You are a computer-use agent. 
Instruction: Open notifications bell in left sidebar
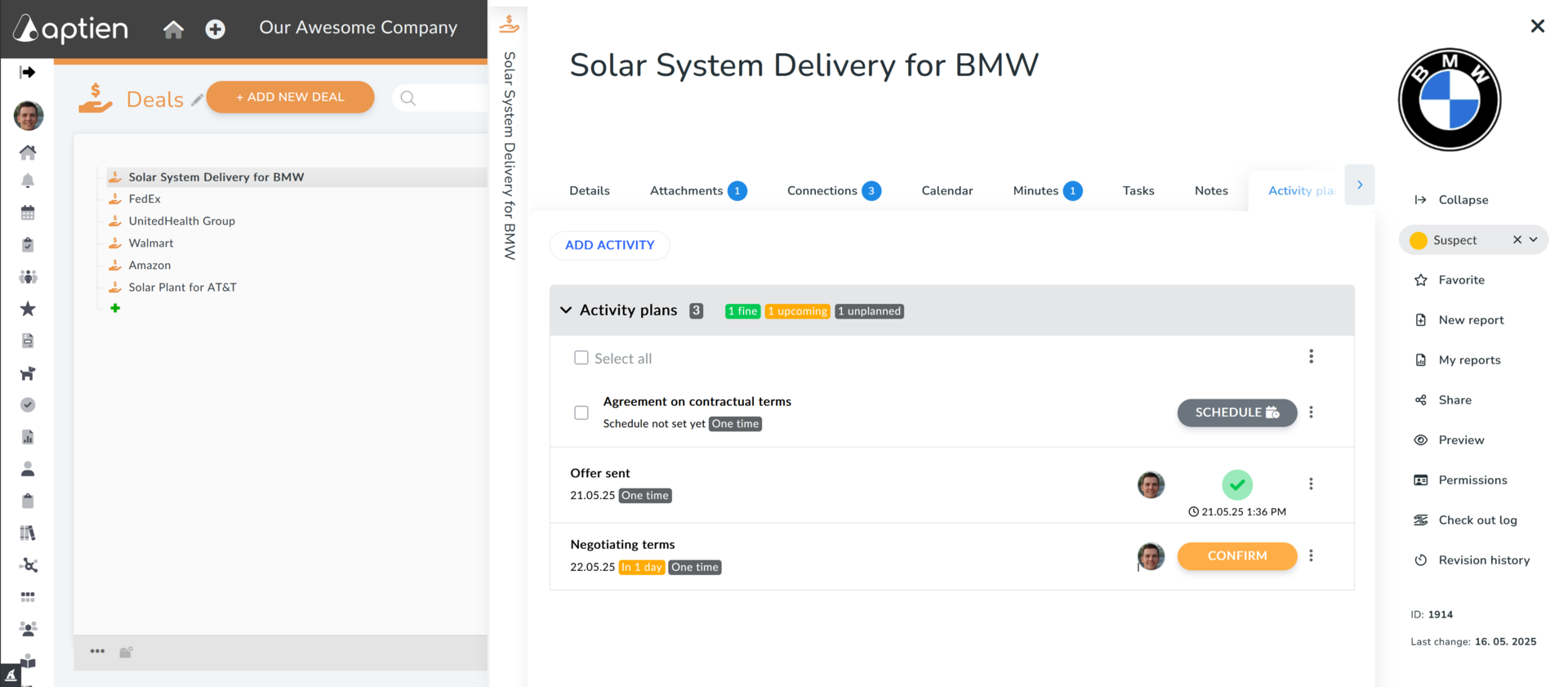click(x=28, y=181)
